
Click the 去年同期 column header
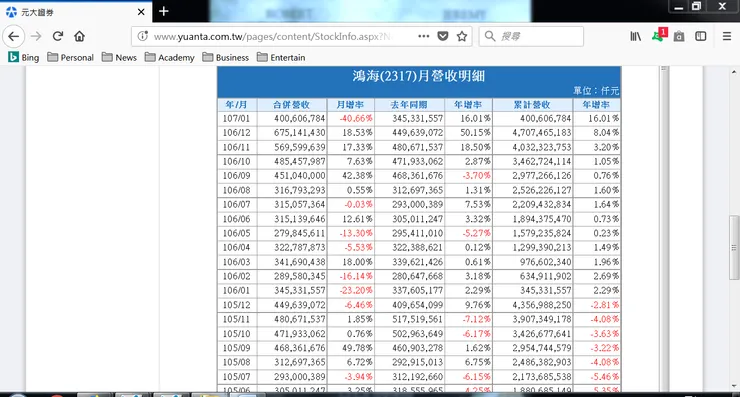(409, 105)
